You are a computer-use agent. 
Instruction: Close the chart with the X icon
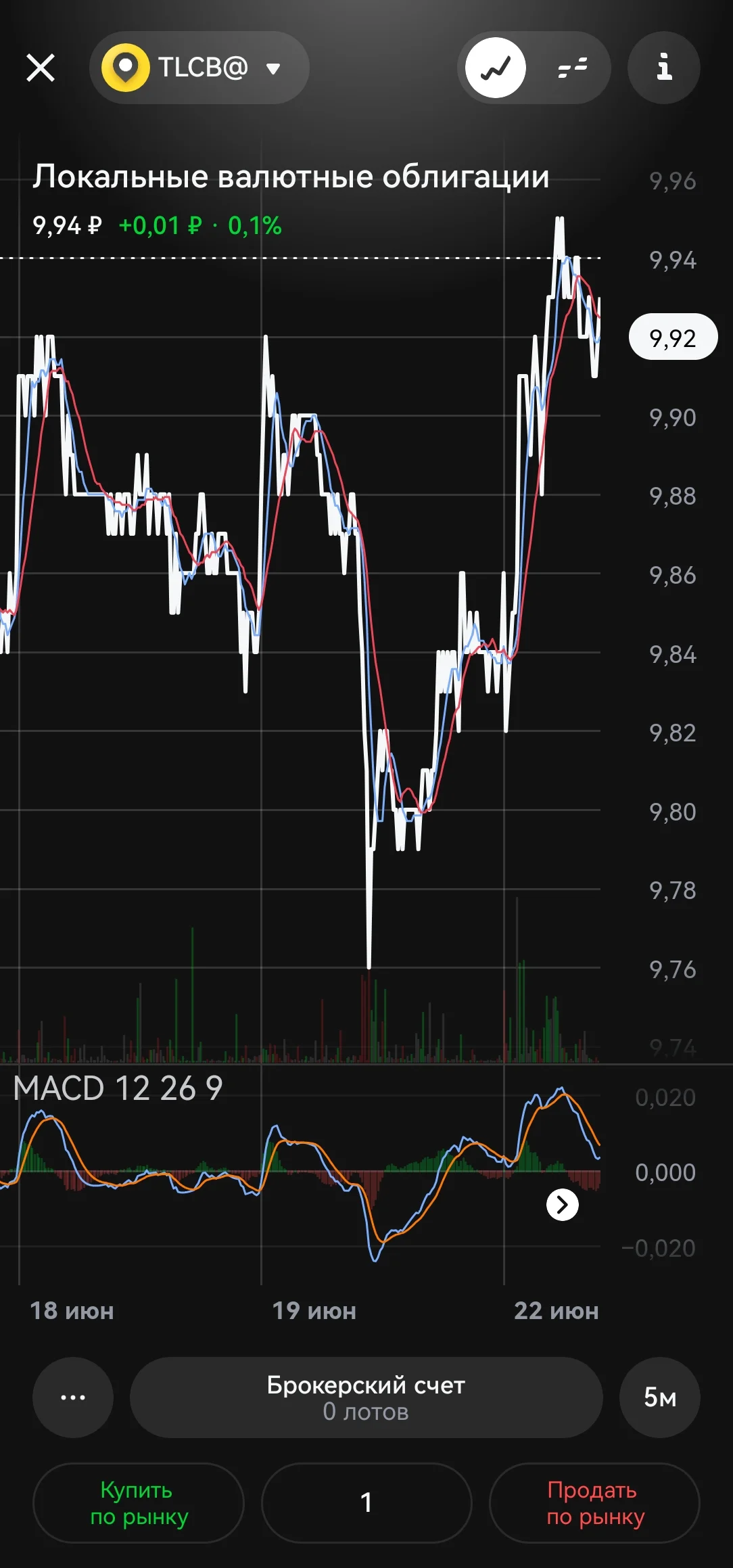pos(41,68)
